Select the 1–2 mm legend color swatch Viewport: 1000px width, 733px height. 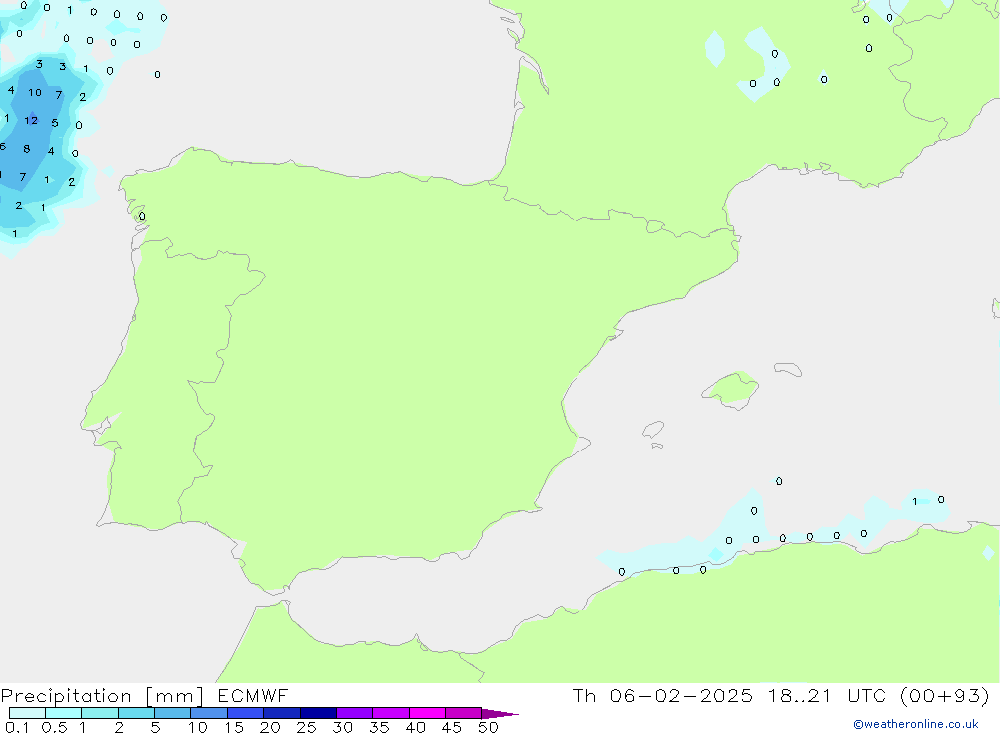[x=100, y=713]
